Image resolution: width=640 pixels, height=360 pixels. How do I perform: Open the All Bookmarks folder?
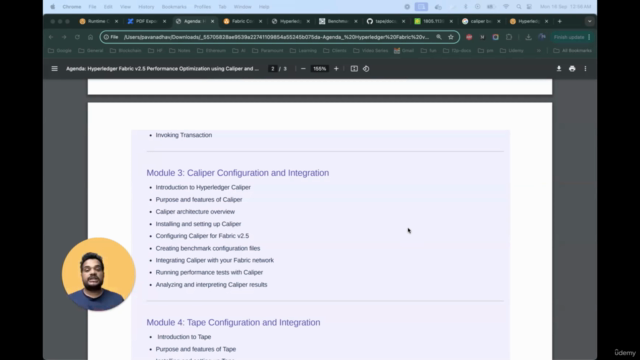point(572,51)
